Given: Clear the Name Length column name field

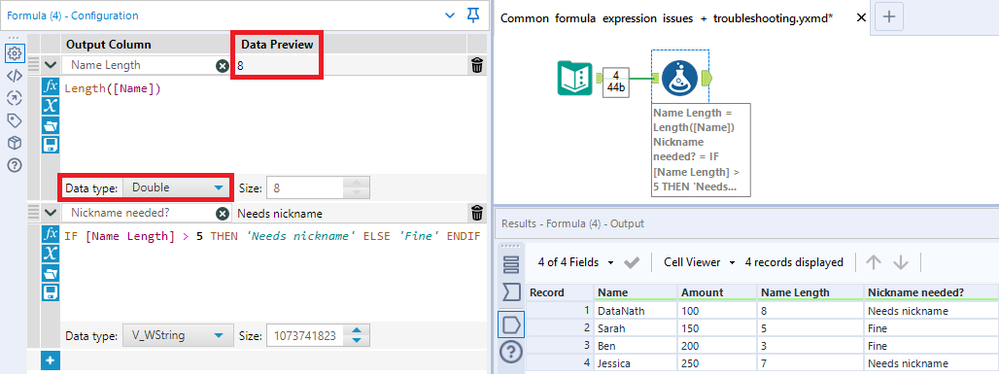Looking at the screenshot, I should (x=222, y=65).
